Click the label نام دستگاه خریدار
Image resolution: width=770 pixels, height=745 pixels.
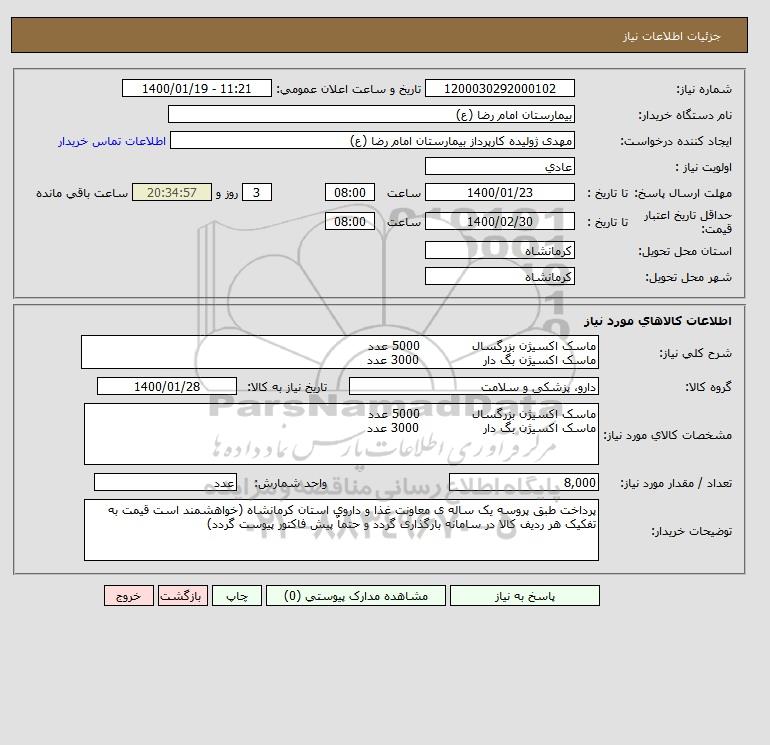[685, 115]
